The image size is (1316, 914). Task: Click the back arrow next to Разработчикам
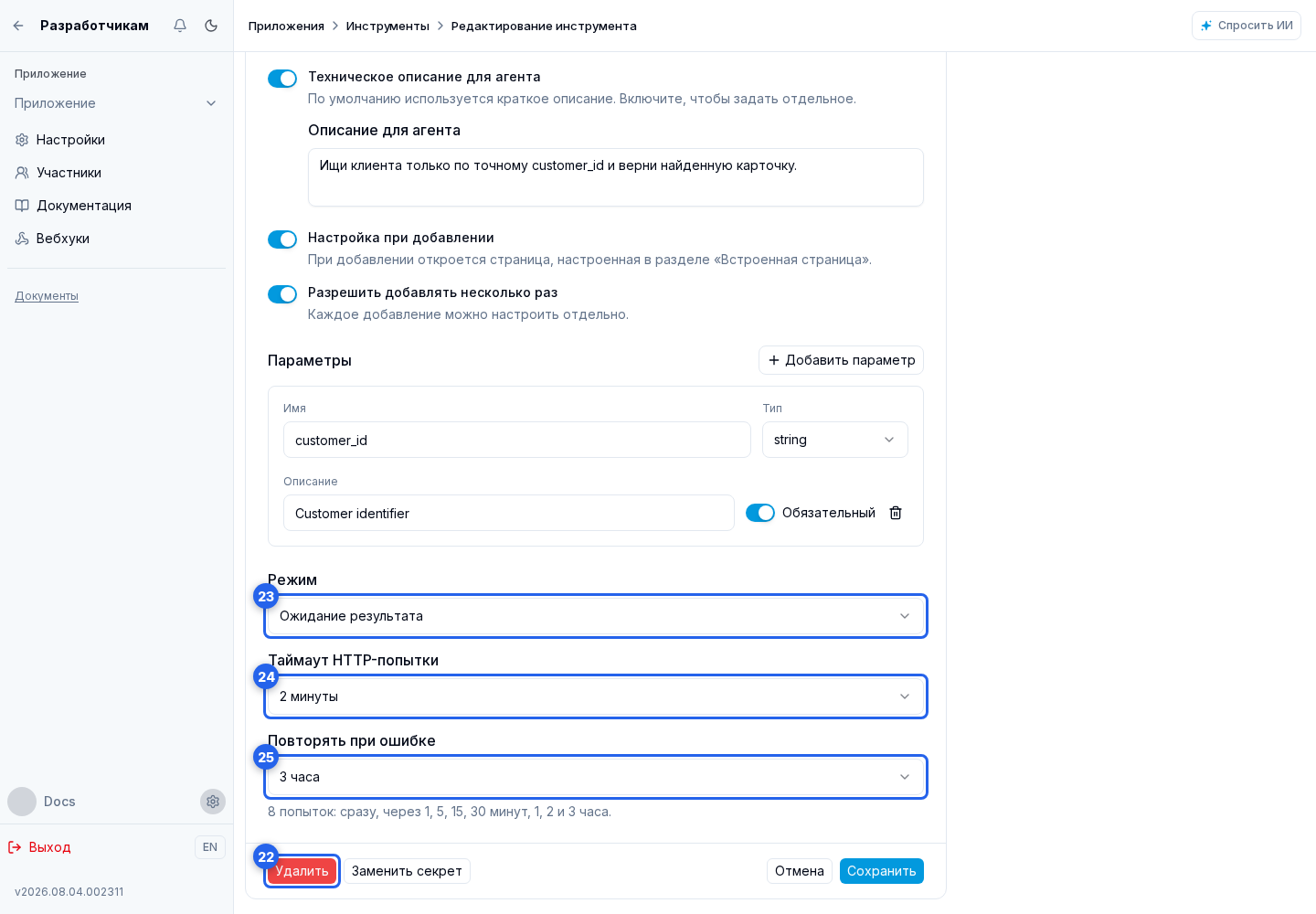[x=18, y=26]
